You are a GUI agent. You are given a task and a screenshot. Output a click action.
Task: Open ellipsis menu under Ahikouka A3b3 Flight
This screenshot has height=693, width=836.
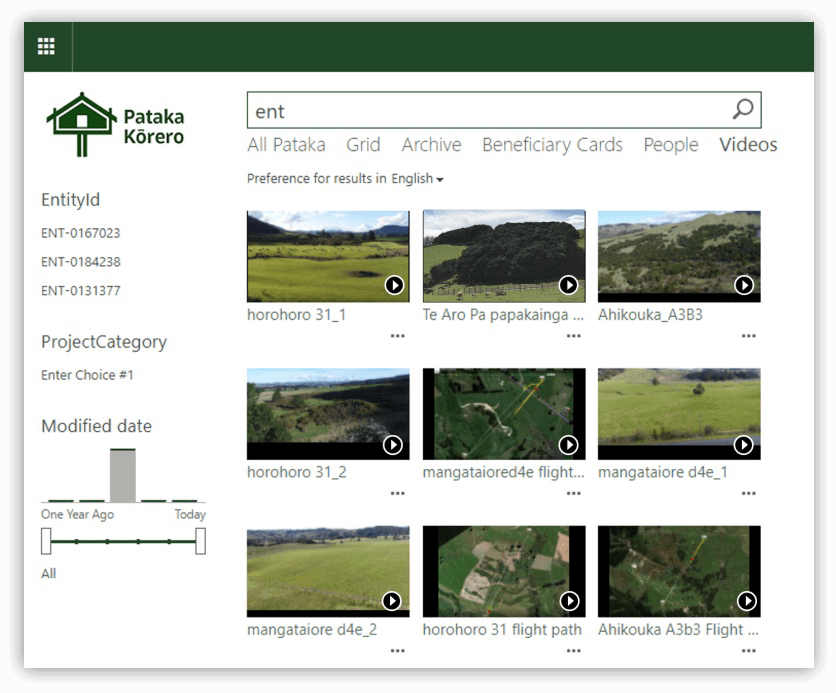tap(749, 650)
